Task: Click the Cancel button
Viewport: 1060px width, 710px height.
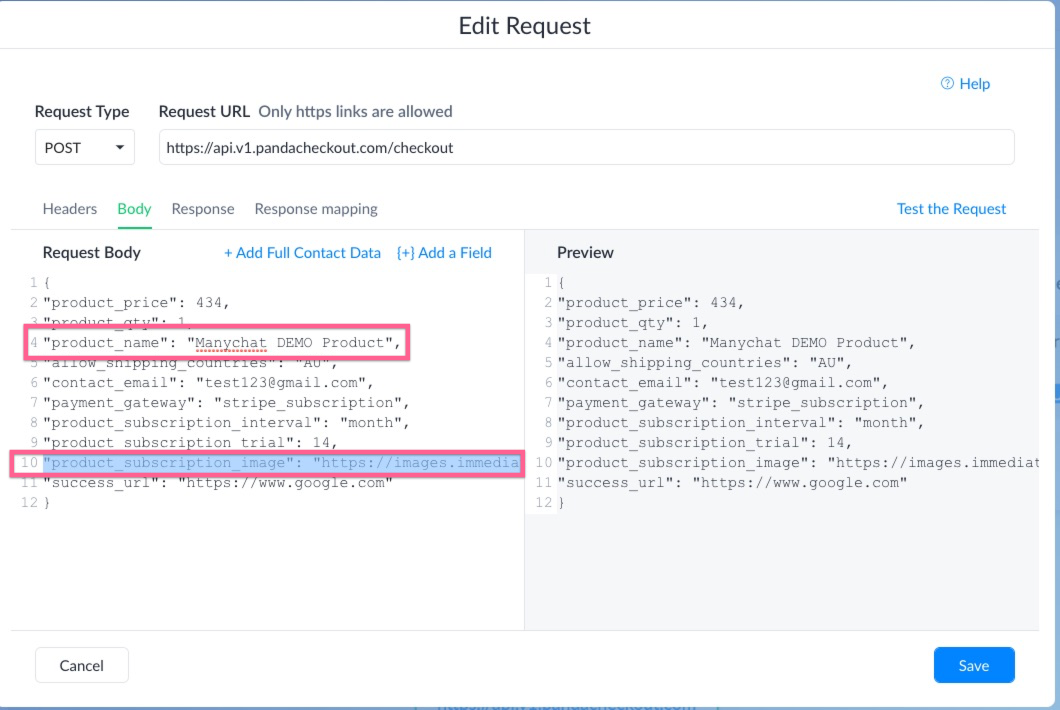Action: (82, 665)
